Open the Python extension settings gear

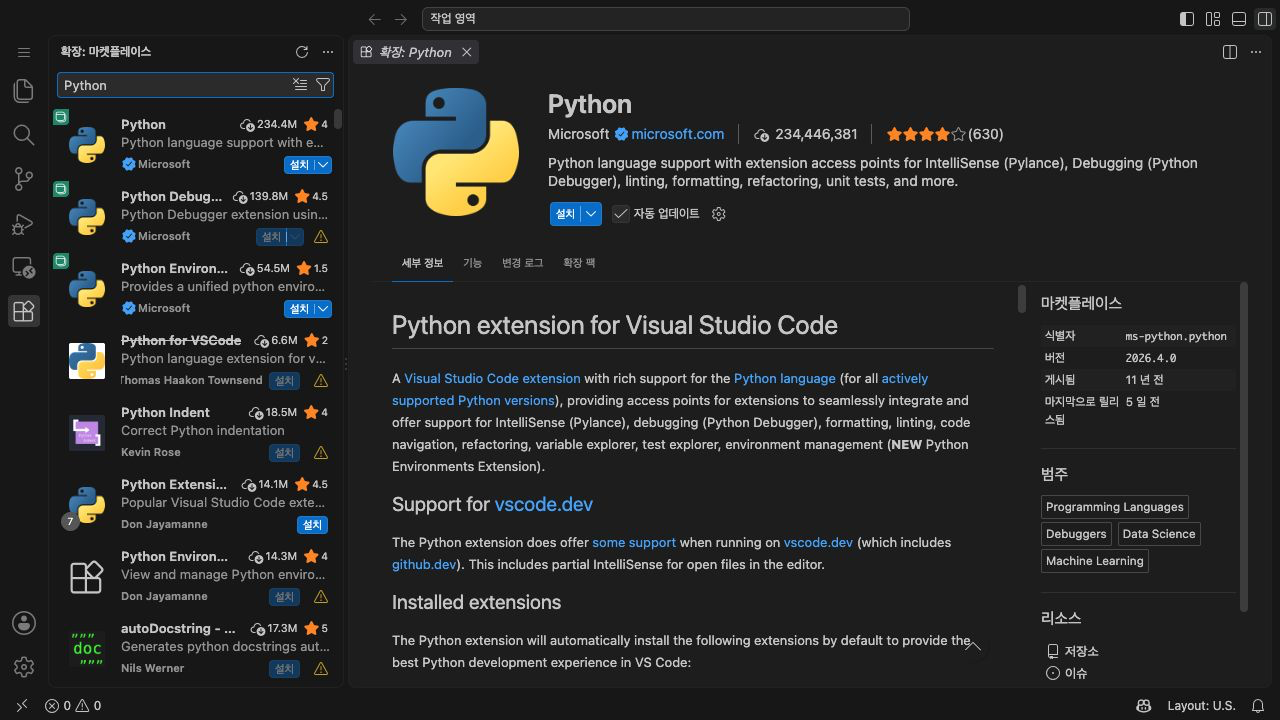(718, 214)
